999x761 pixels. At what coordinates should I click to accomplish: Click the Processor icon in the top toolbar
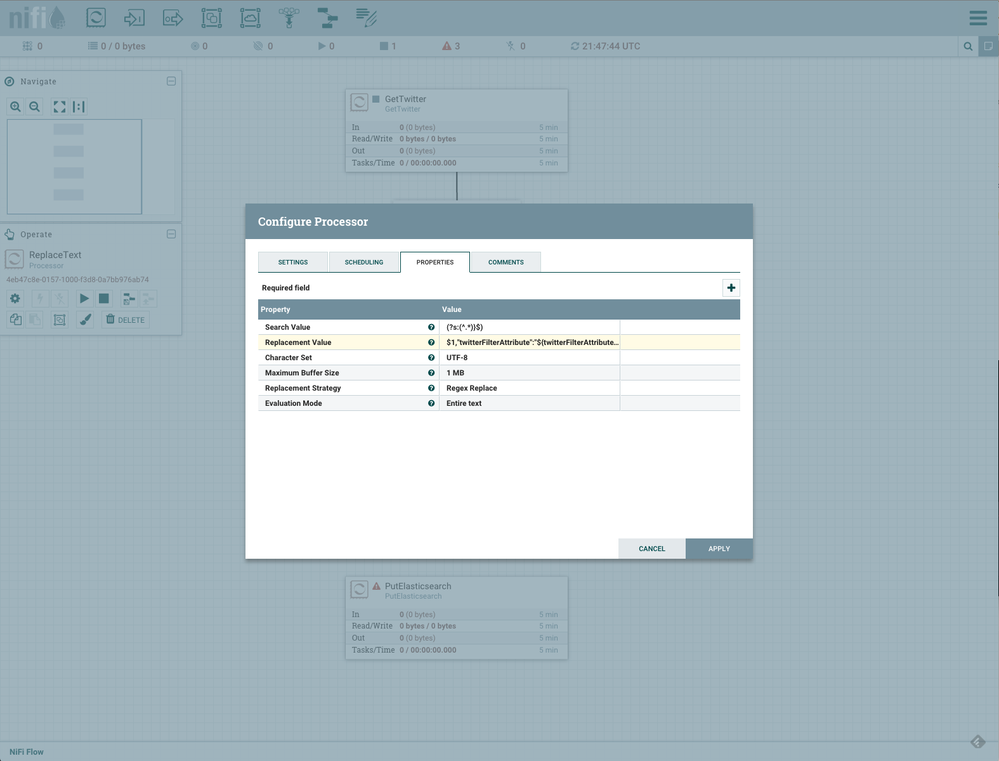(96, 17)
